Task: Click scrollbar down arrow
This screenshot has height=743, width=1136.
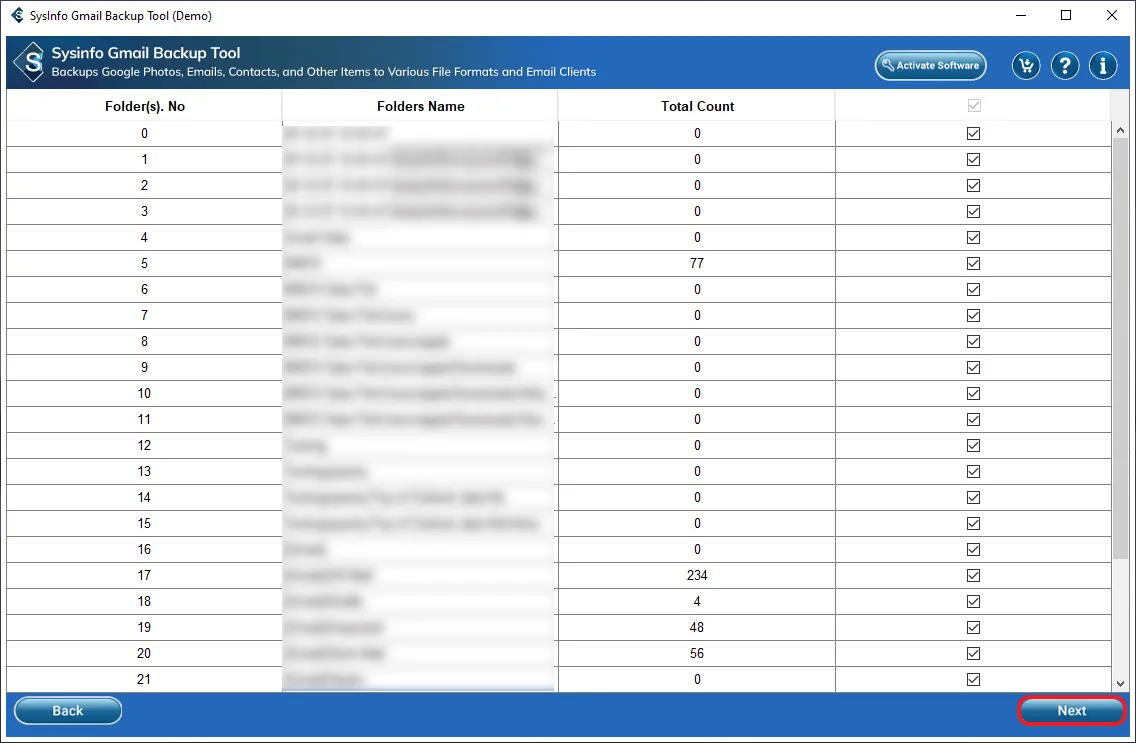Action: pos(1121,684)
